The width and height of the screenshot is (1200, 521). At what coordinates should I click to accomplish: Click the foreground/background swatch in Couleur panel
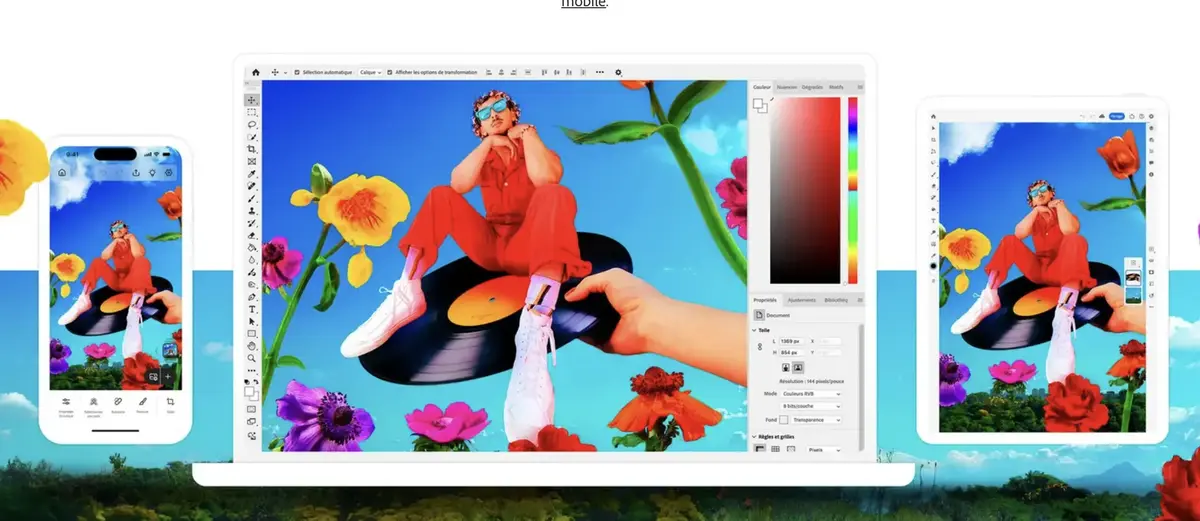coord(760,106)
